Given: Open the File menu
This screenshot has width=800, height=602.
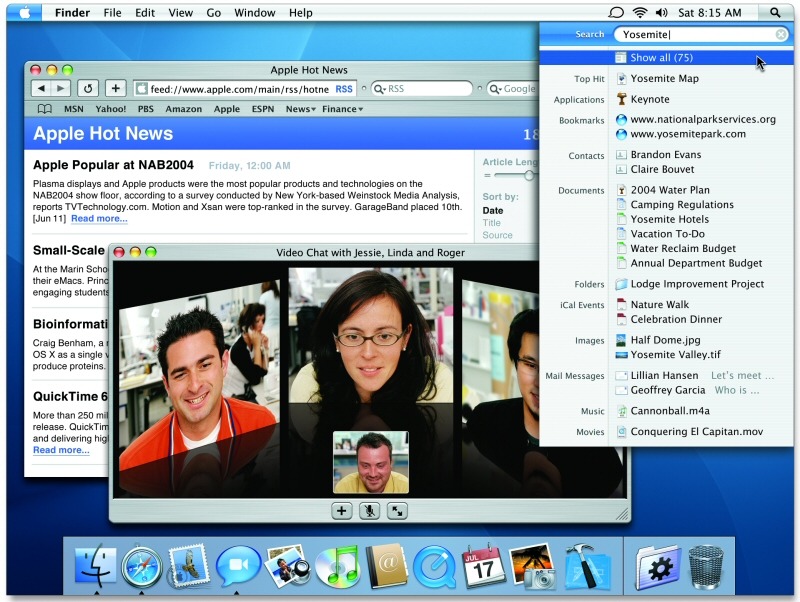Looking at the screenshot, I should (112, 13).
